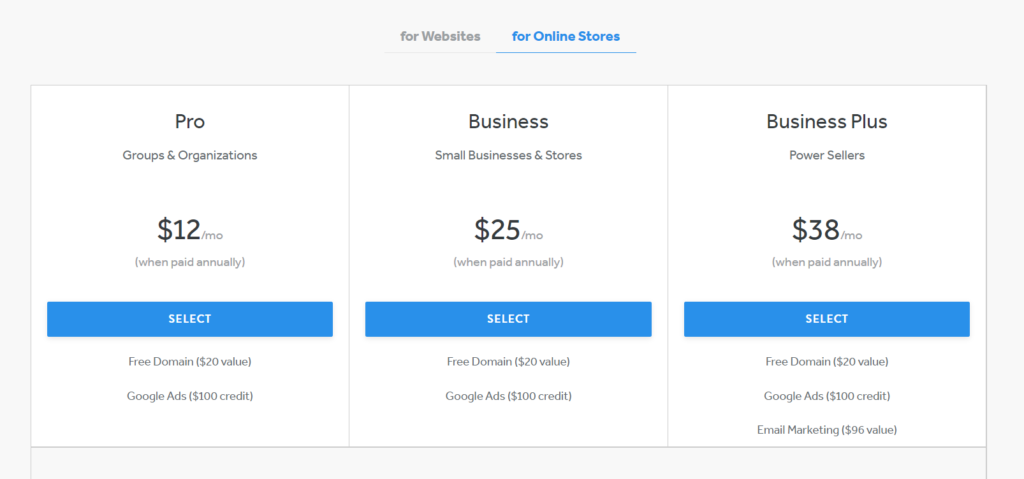The image size is (1024, 479).
Task: Open the 'for Online Stores' tab
Action: [x=566, y=37]
